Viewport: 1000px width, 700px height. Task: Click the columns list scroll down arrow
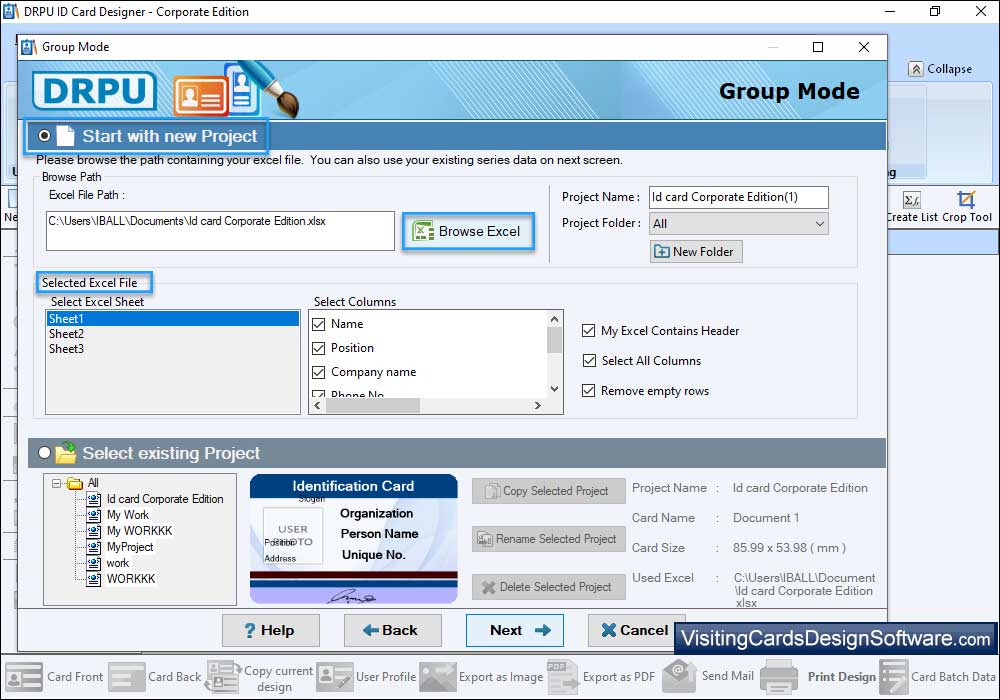click(554, 389)
